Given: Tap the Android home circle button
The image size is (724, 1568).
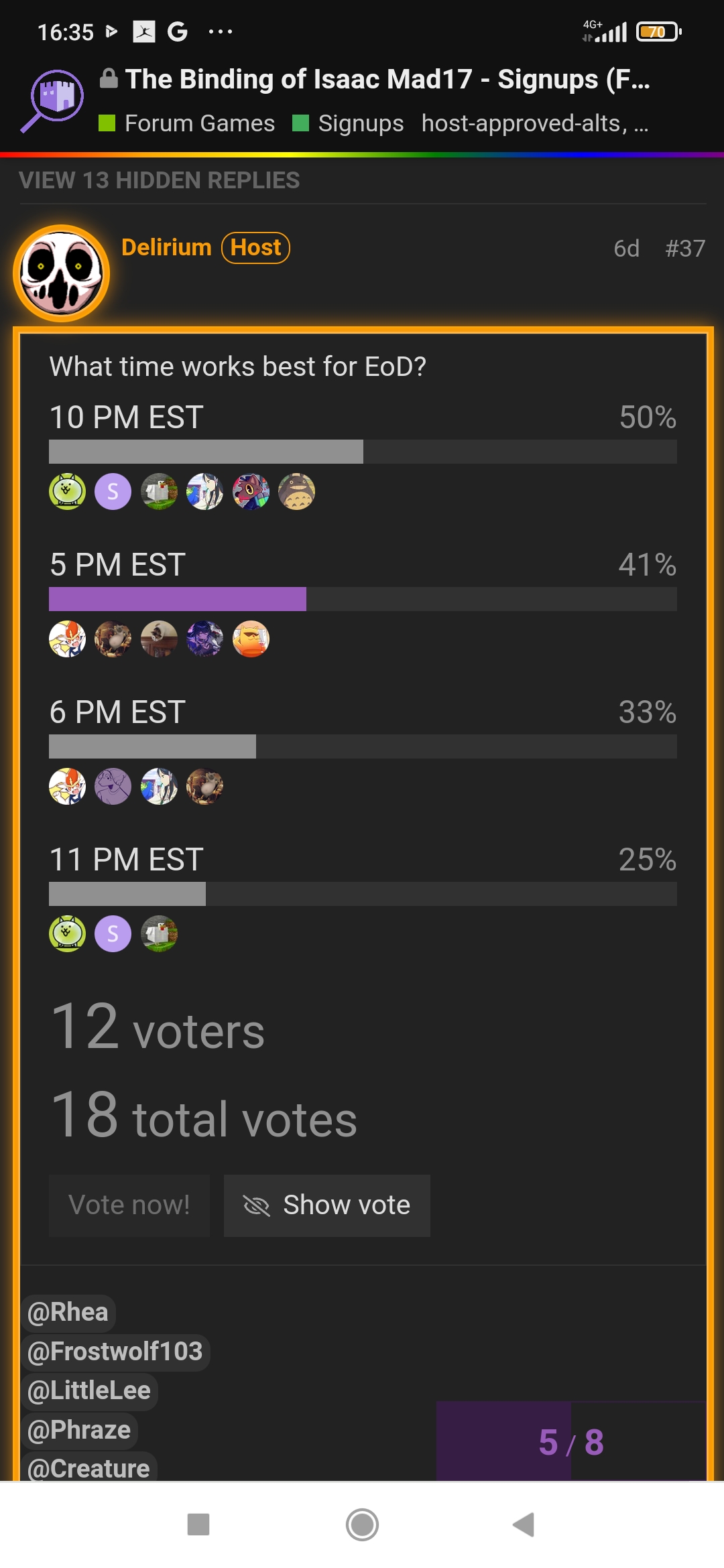Looking at the screenshot, I should pyautogui.click(x=362, y=1524).
